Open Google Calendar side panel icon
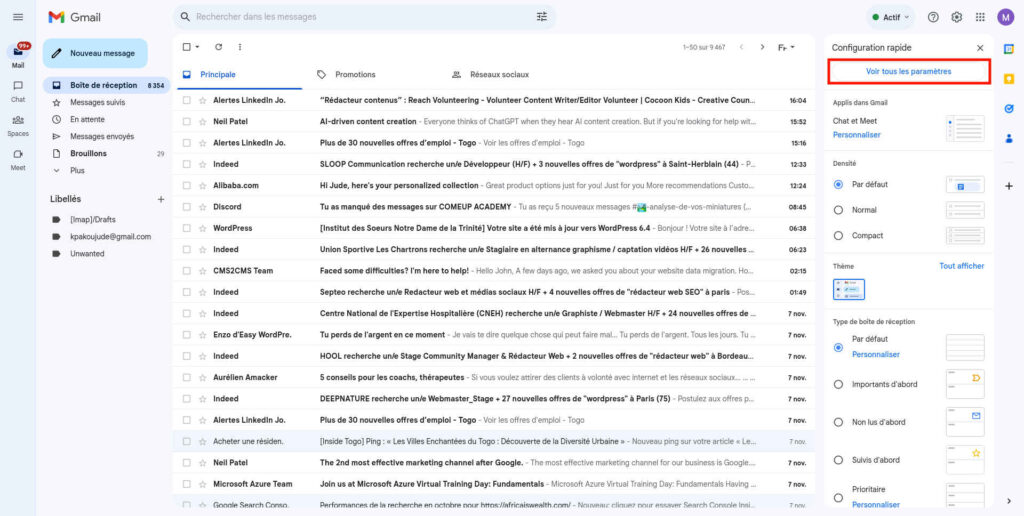 pyautogui.click(x=1009, y=49)
